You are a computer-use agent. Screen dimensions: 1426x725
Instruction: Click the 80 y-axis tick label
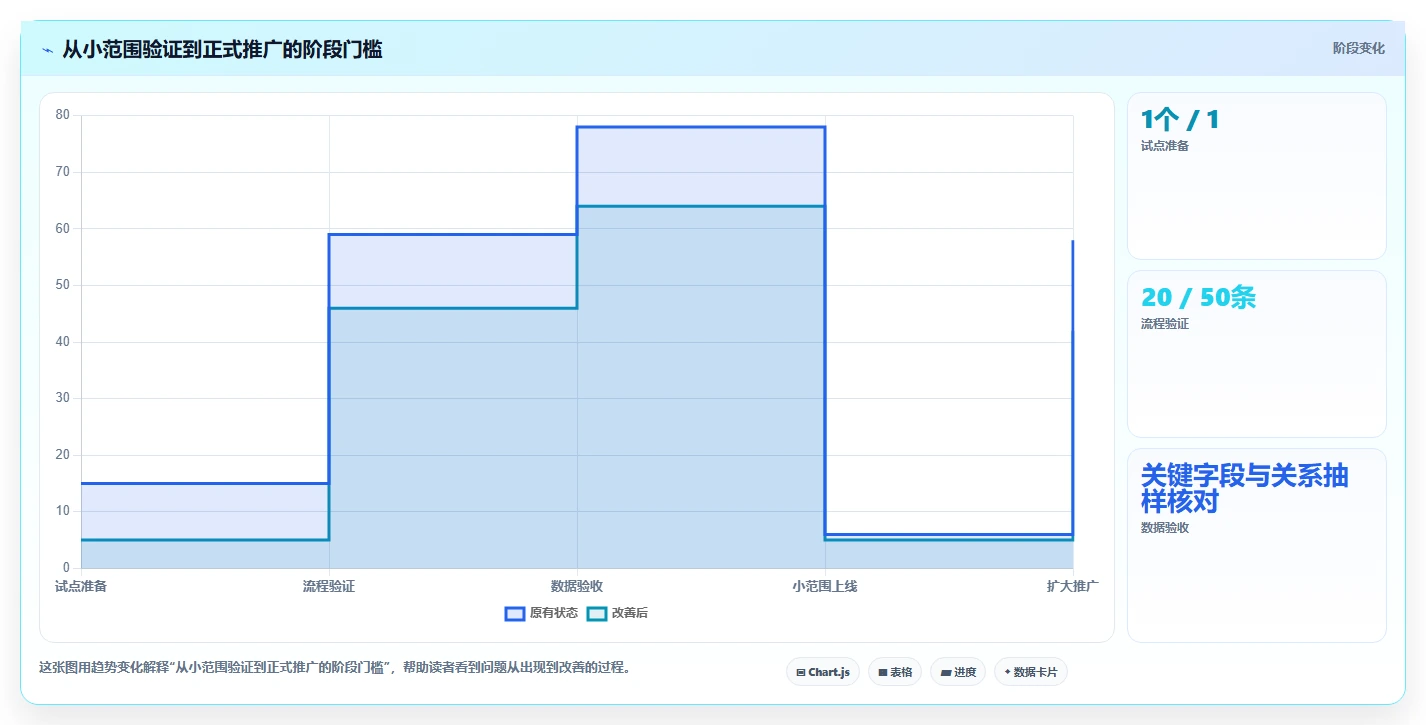coord(63,115)
